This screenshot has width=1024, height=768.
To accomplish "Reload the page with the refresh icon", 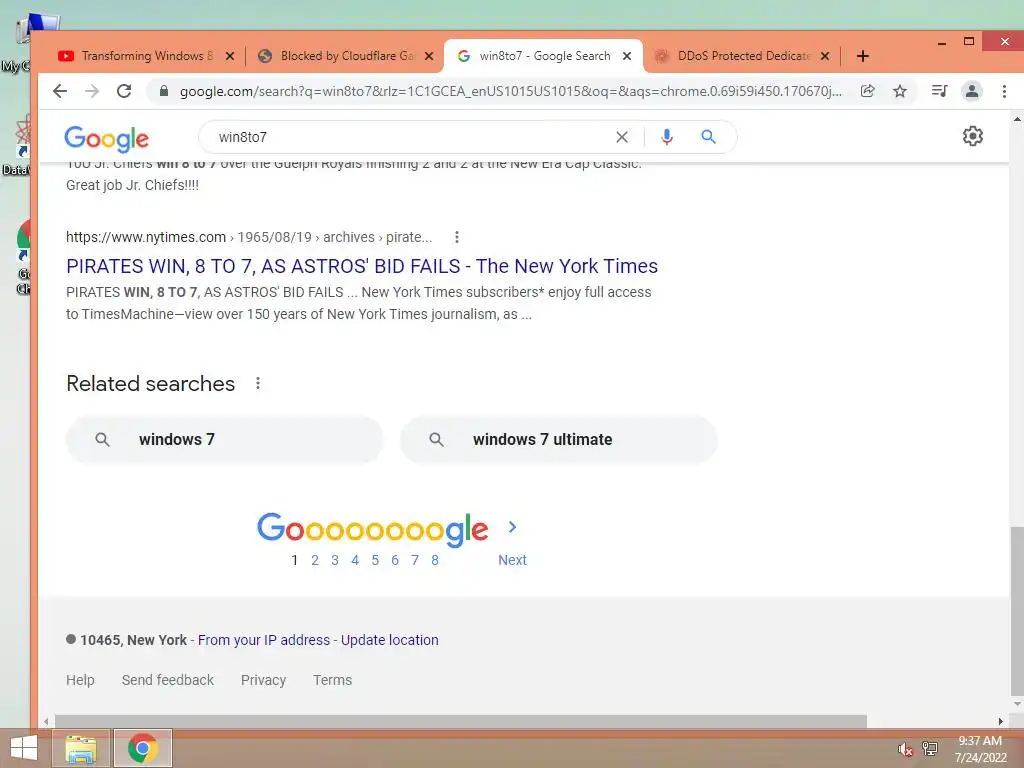I will click(x=124, y=91).
